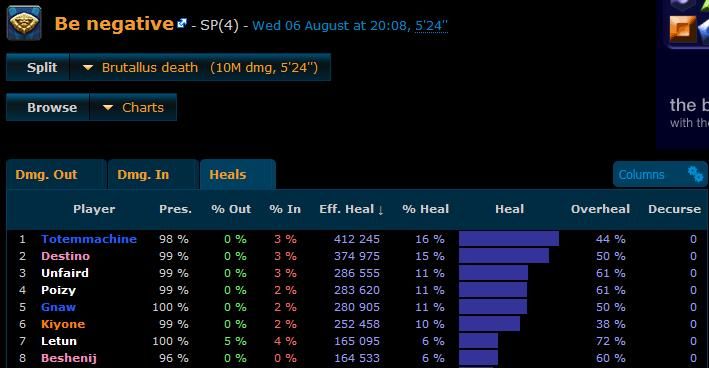The height and width of the screenshot is (370, 709).
Task: Open player Unfaird's details
Action: [65, 273]
